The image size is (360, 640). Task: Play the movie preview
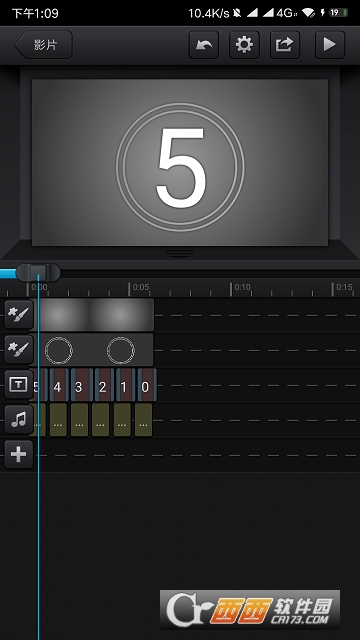[330, 44]
